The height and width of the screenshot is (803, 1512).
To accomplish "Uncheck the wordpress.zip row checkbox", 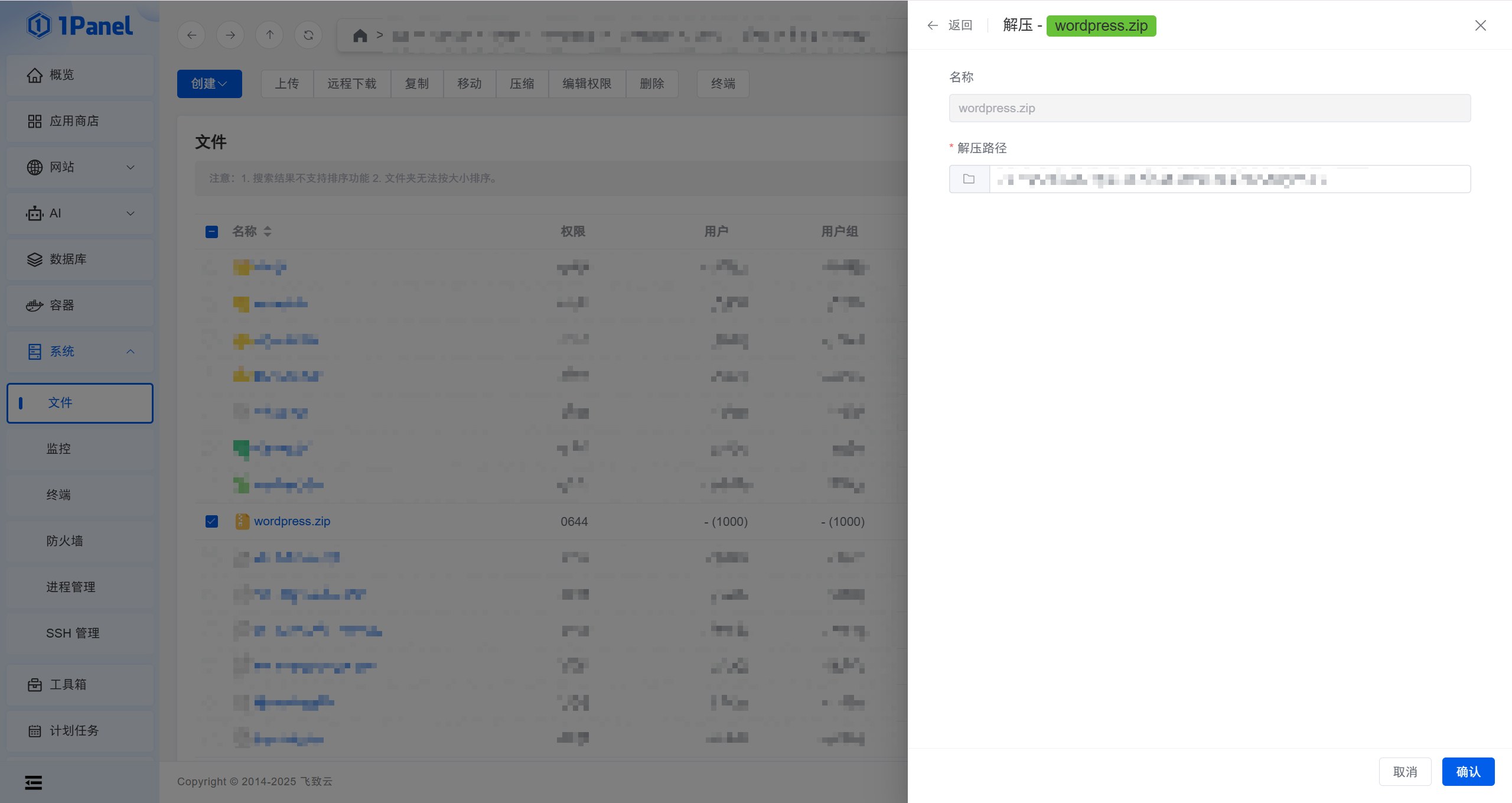I will (211, 521).
